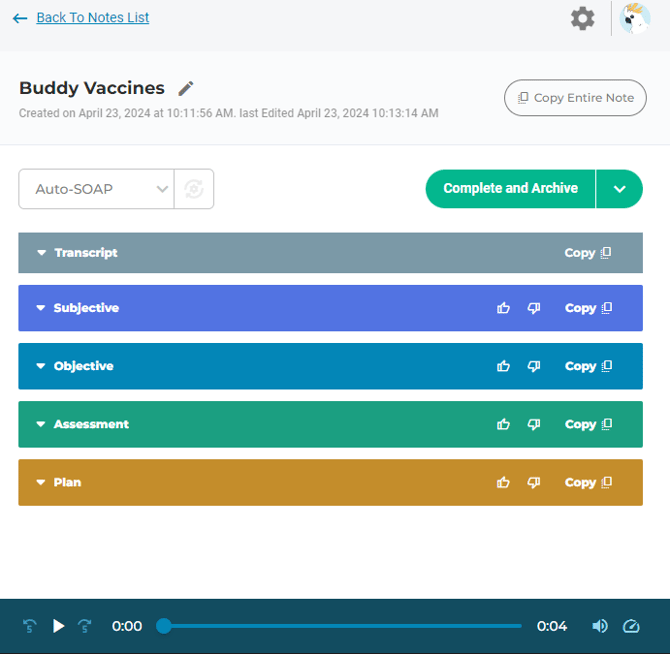The height and width of the screenshot is (654, 670).
Task: Click the regenerate note icon beside Auto-SOAP
Action: tap(194, 189)
